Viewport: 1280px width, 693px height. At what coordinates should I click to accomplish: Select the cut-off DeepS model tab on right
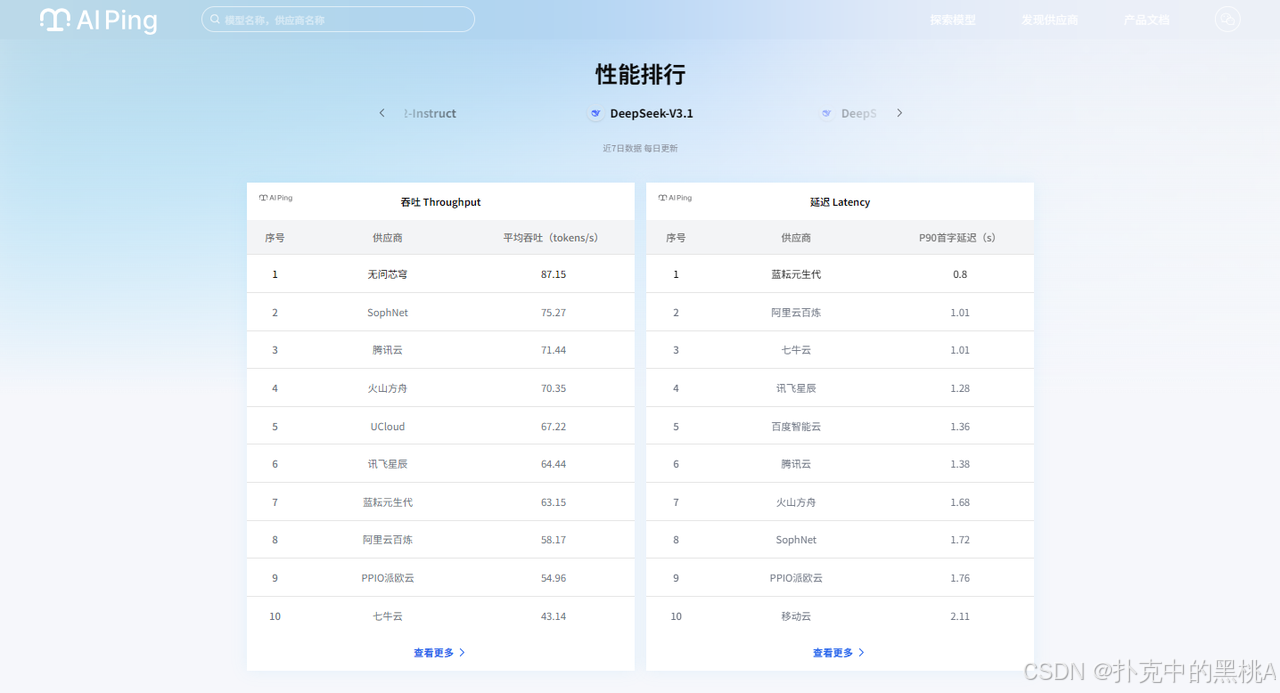pos(858,114)
